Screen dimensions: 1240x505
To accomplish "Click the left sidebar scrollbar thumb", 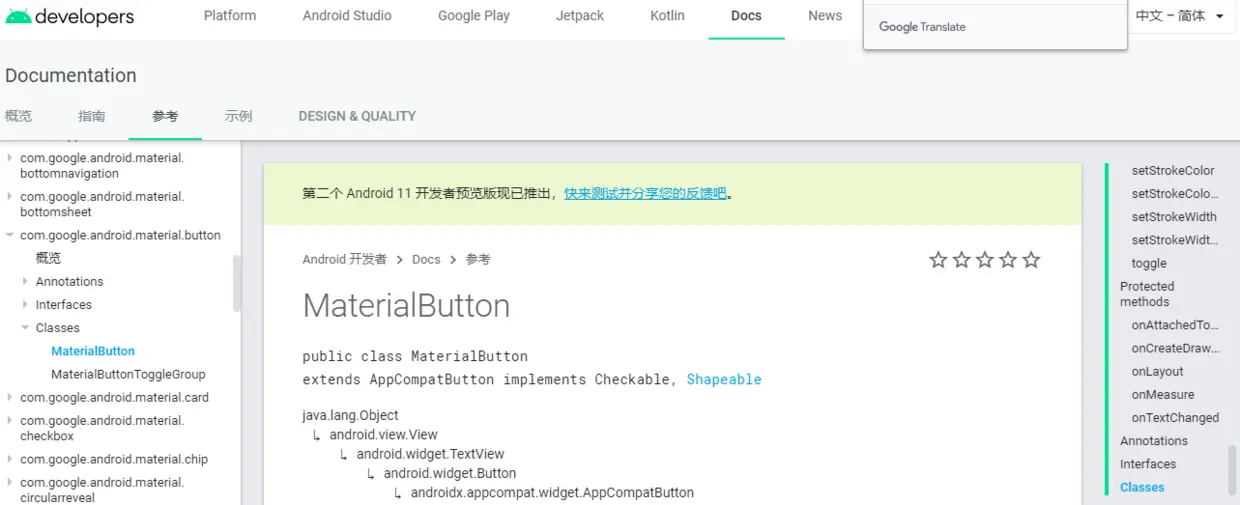I will click(237, 283).
